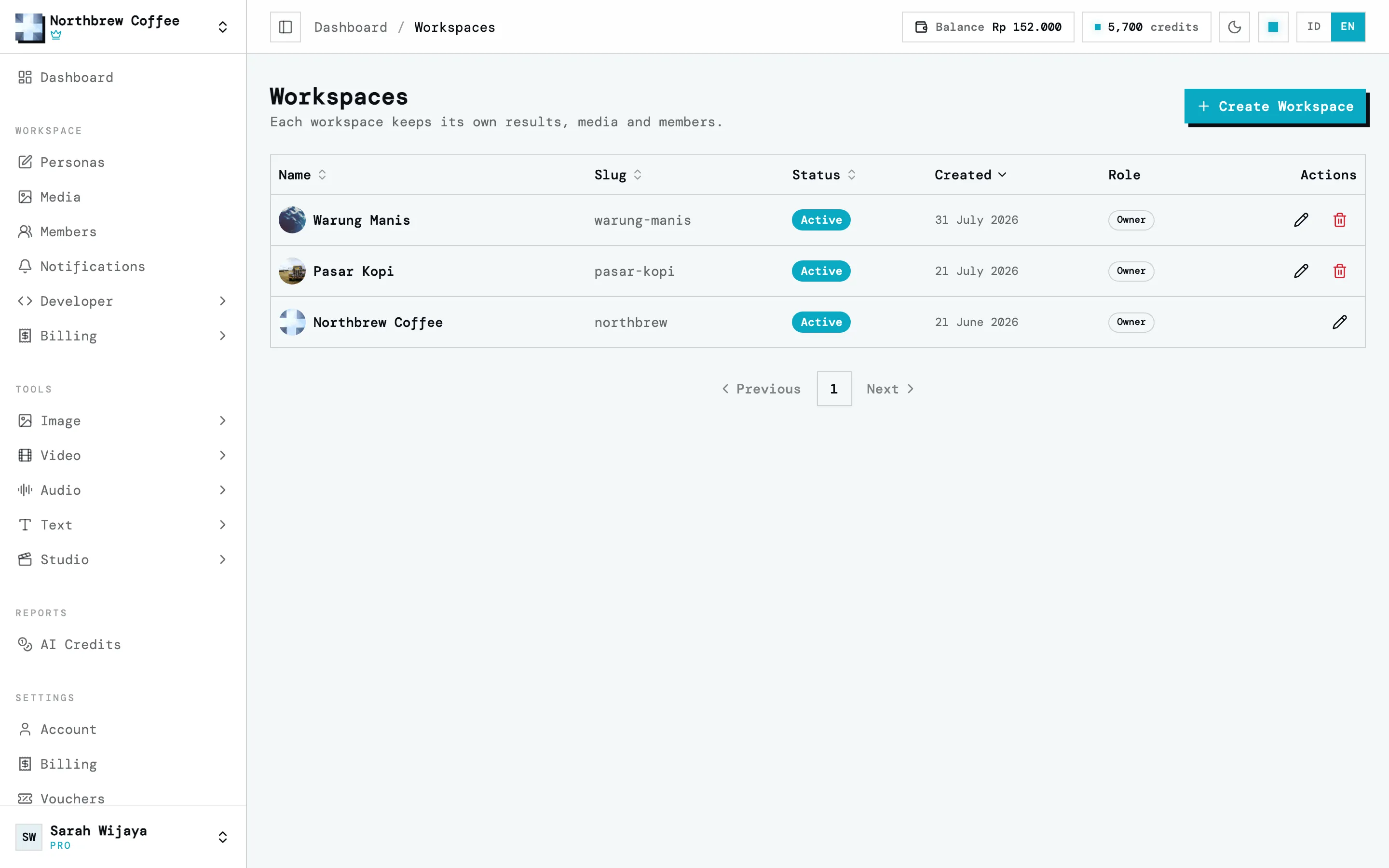1389x868 pixels.
Task: Go to the Previous page
Action: coord(762,389)
